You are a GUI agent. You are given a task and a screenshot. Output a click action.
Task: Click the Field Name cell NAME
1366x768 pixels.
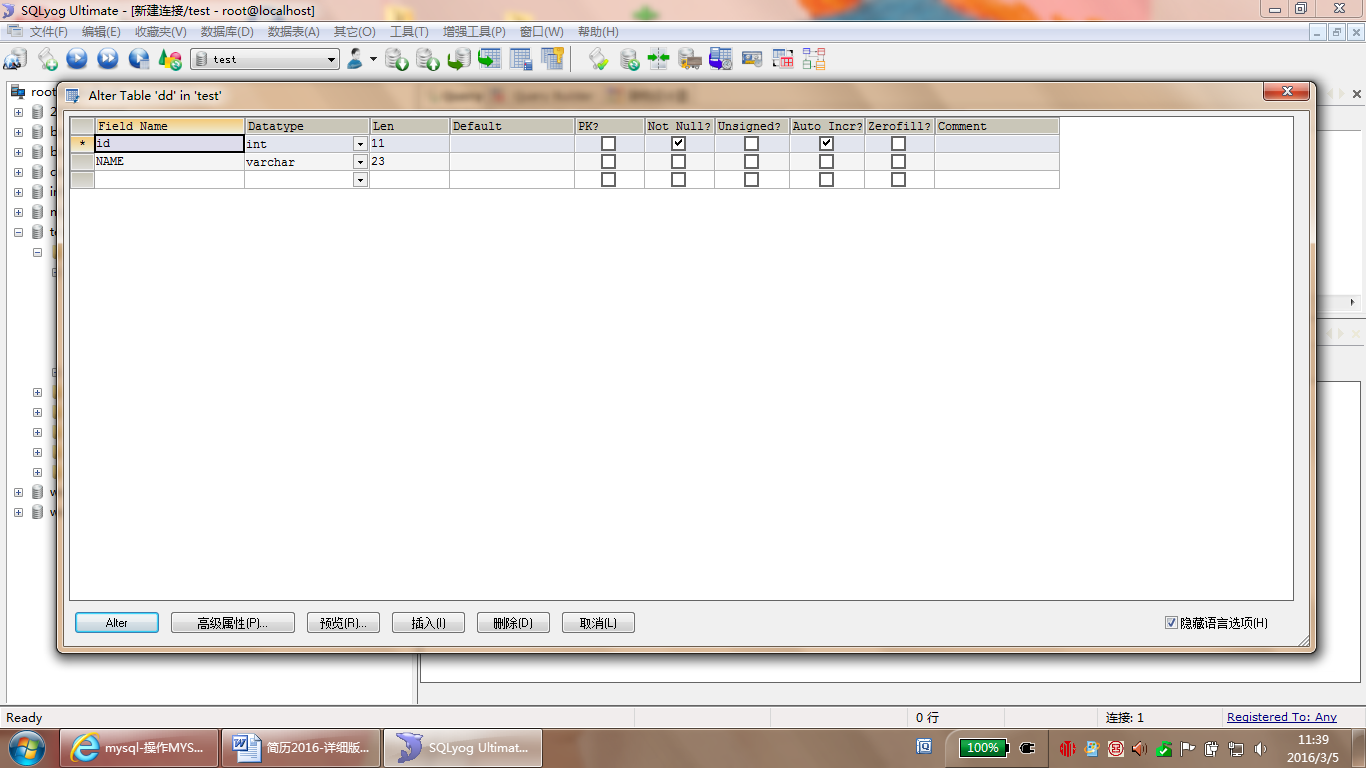(x=169, y=162)
